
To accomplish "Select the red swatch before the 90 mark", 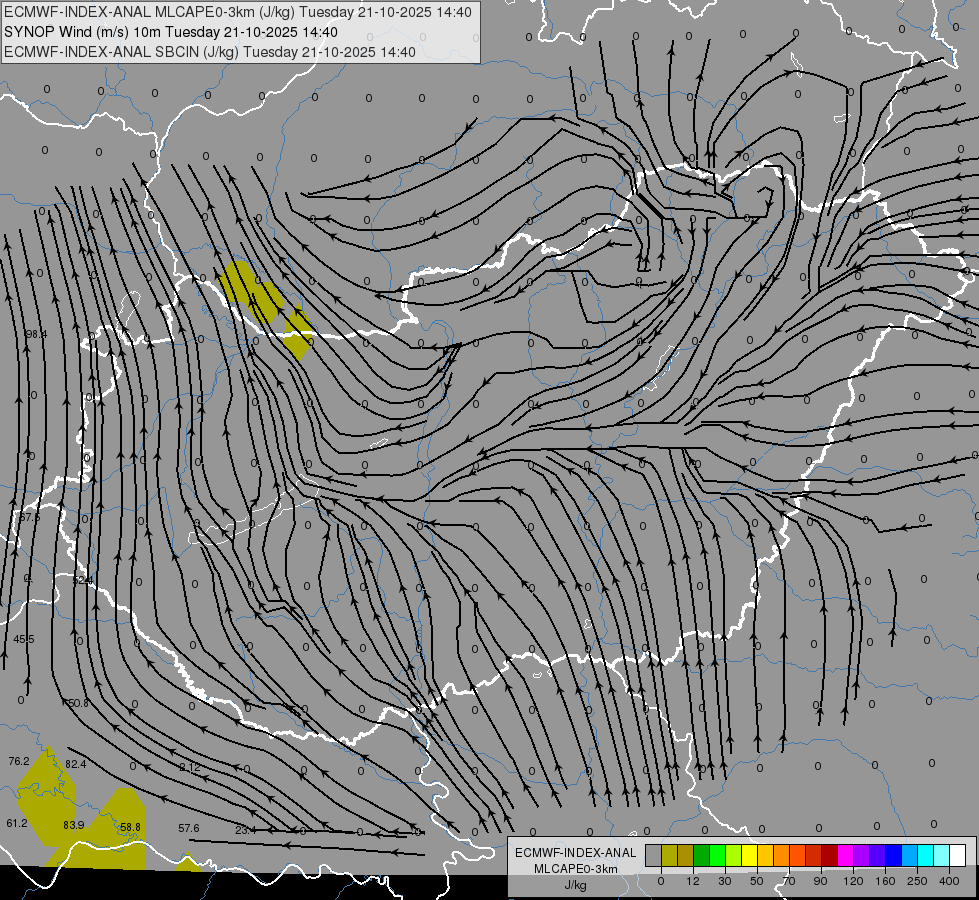I will pyautogui.click(x=814, y=855).
